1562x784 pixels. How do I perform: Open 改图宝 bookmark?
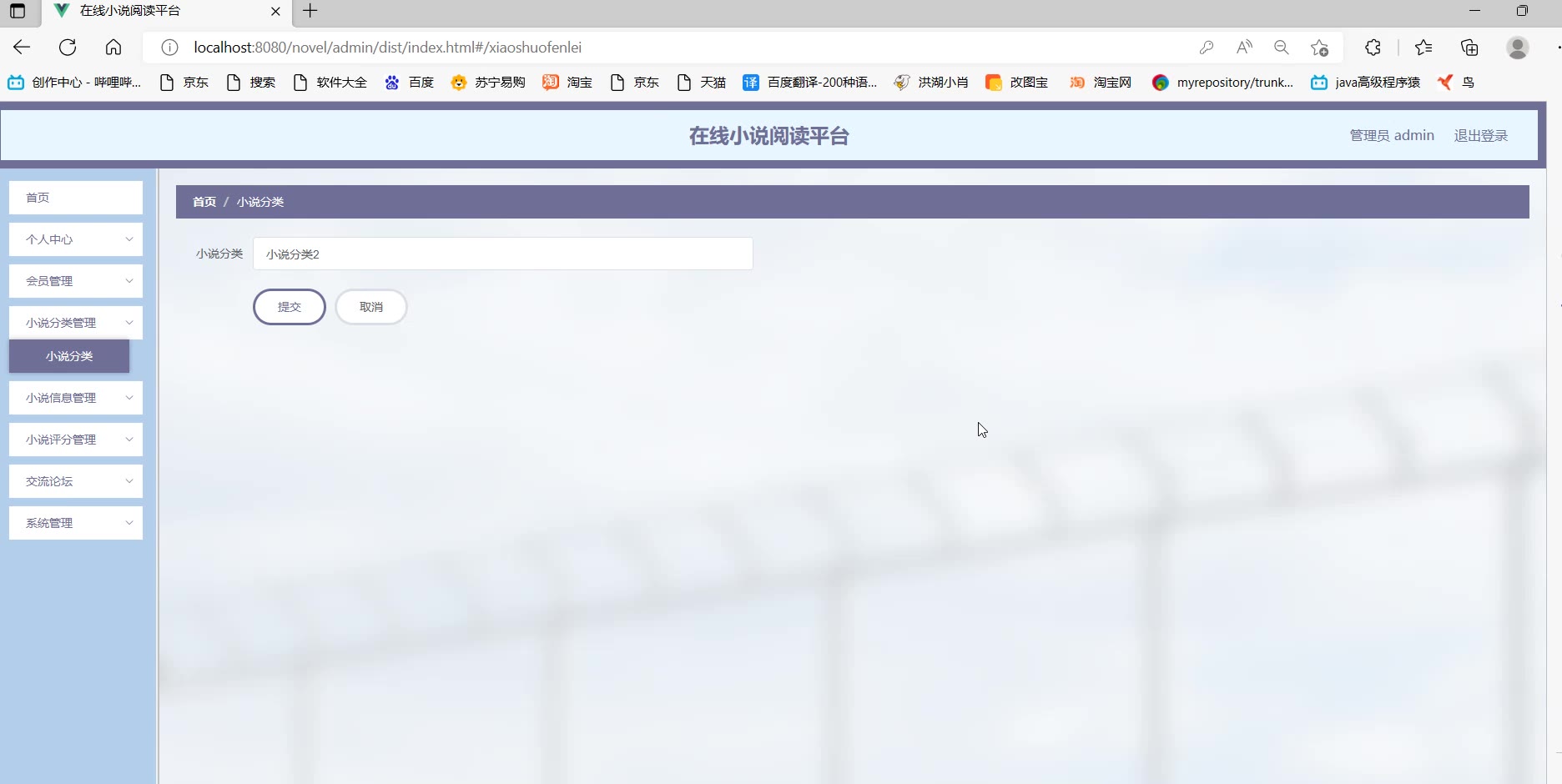click(1016, 82)
